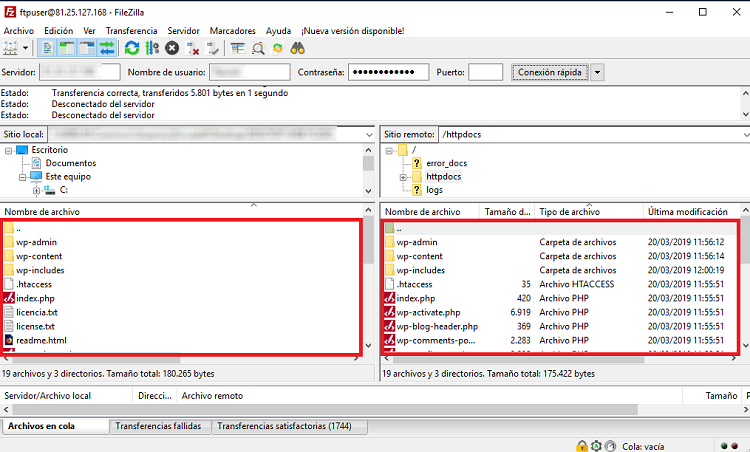Open the Ayuda menu
This screenshot has height=452, width=750.
(x=278, y=31)
